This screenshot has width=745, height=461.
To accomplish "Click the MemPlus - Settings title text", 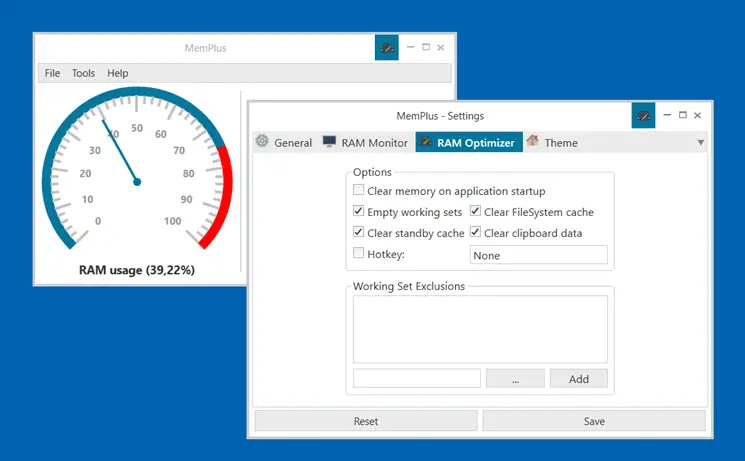I will 440,116.
